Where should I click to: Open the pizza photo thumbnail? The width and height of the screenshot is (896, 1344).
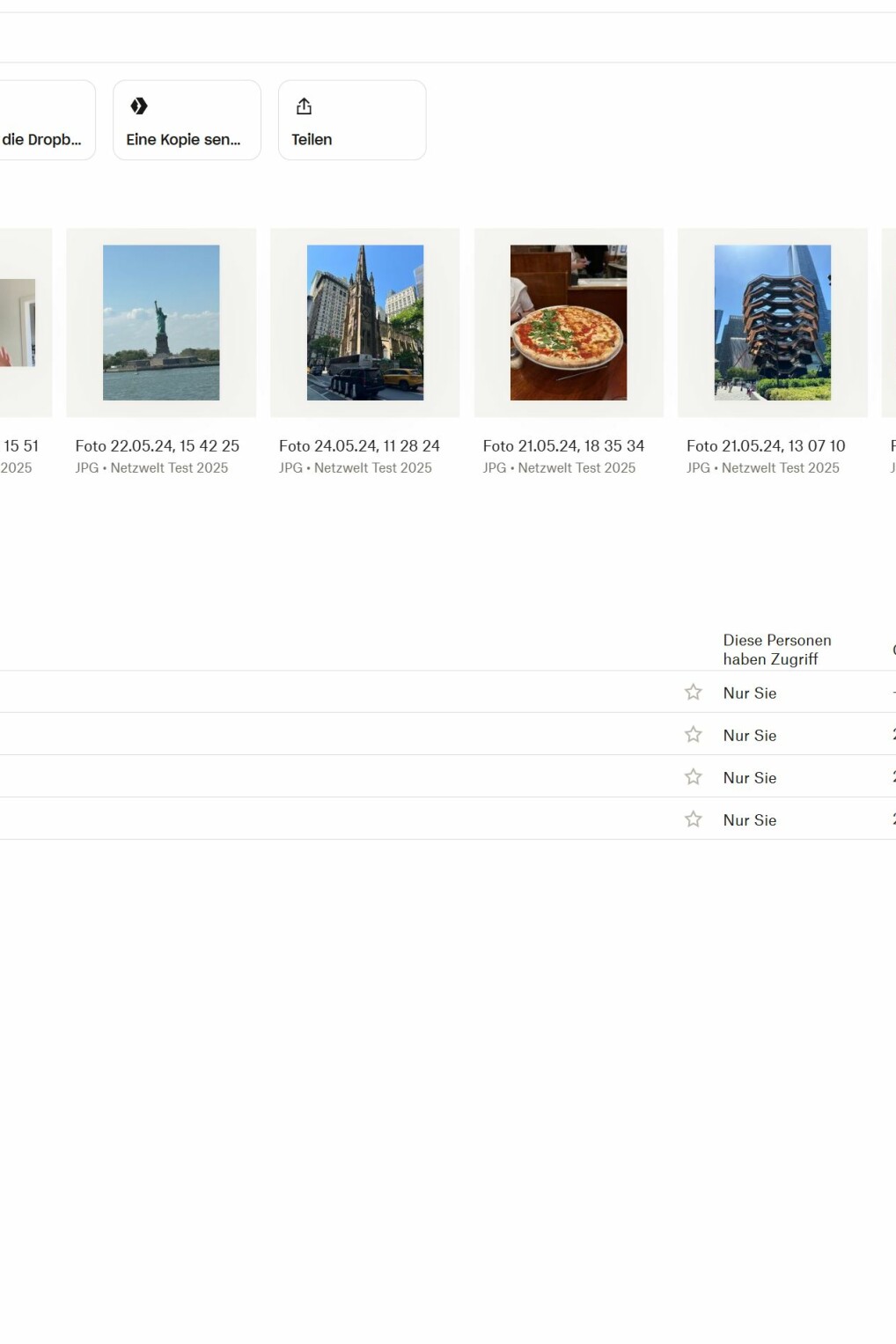click(x=569, y=322)
